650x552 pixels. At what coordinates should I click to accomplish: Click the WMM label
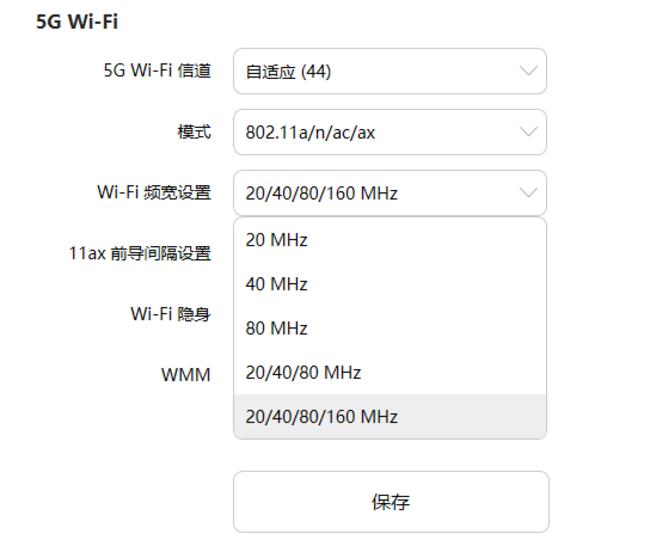pos(186,375)
